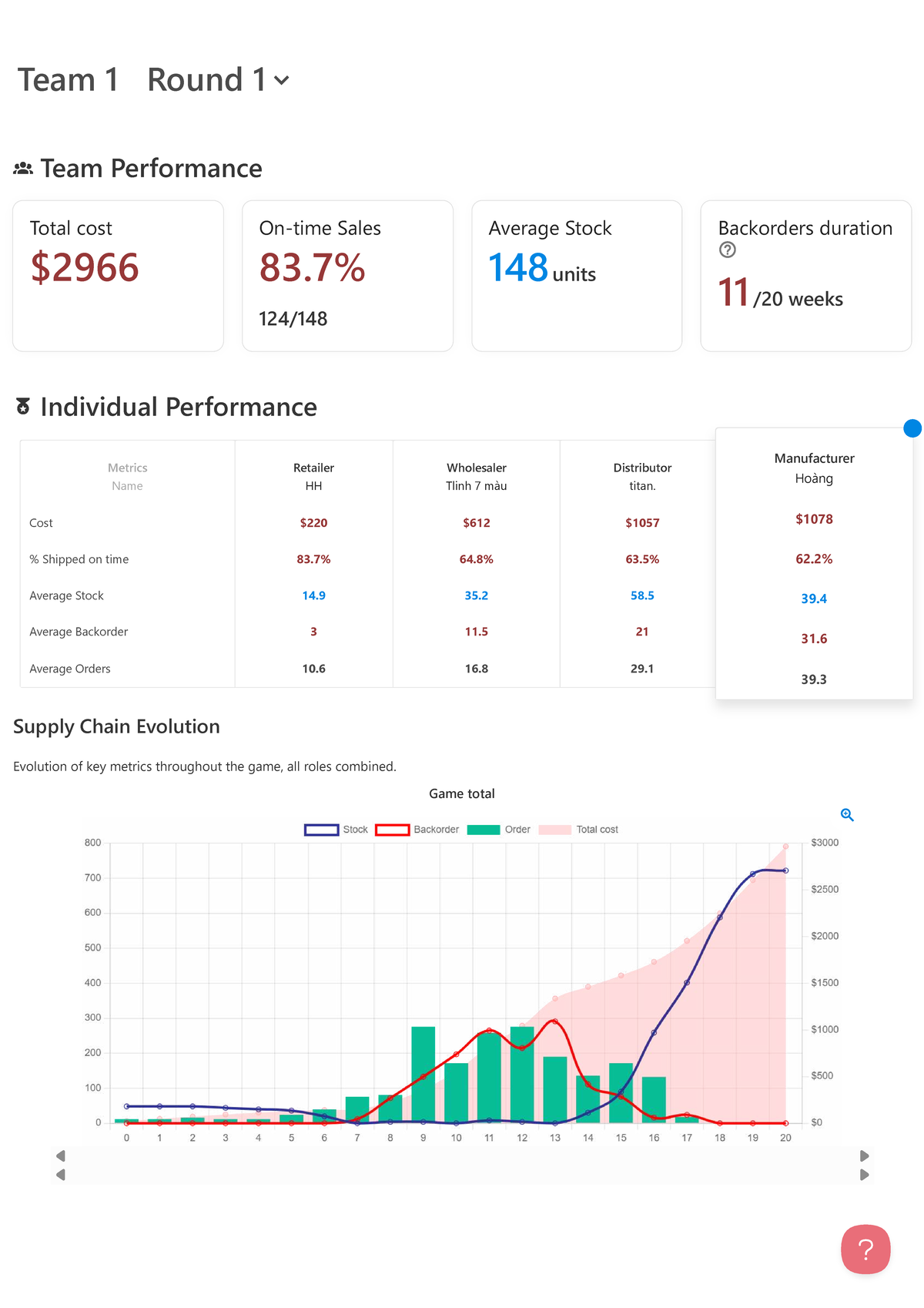Toggle the Order legend entry
The width and height of the screenshot is (924, 1308).
[498, 830]
